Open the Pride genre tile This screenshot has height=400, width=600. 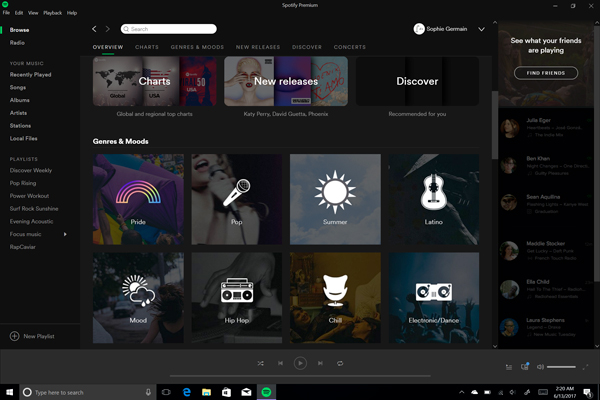pyautogui.click(x=138, y=199)
